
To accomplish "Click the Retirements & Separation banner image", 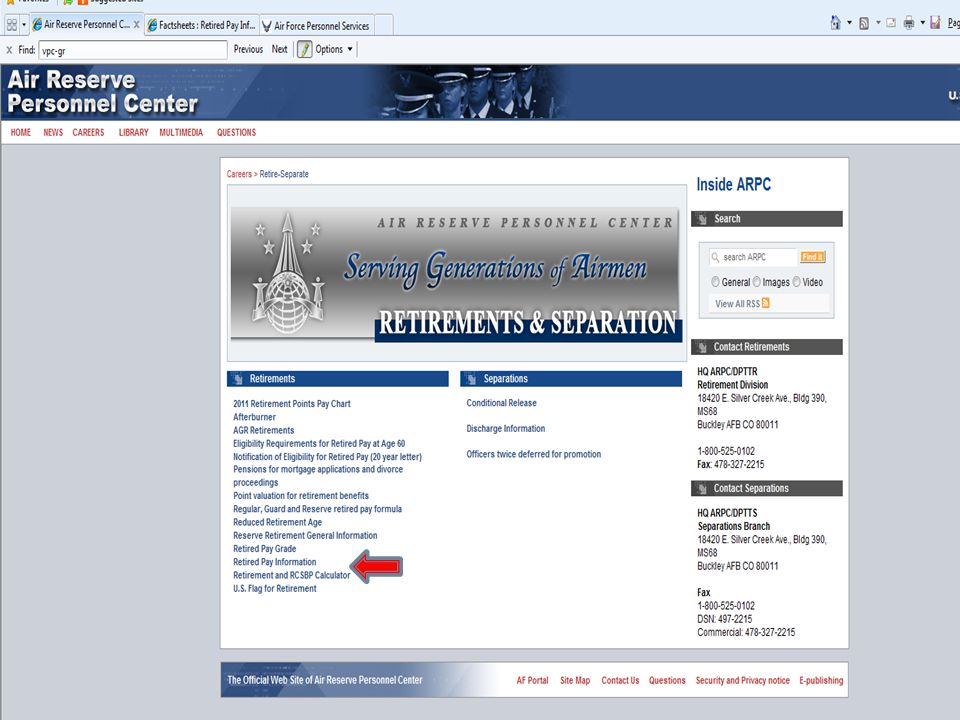I will (x=456, y=273).
